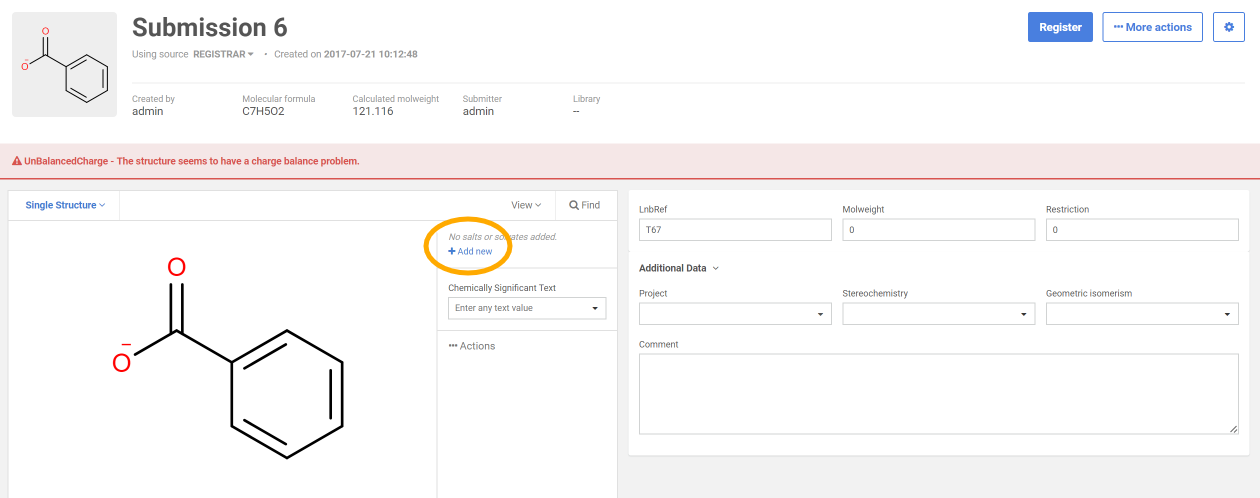1260x498 pixels.
Task: Open the REGISTRAR source dropdown
Action: [x=223, y=54]
